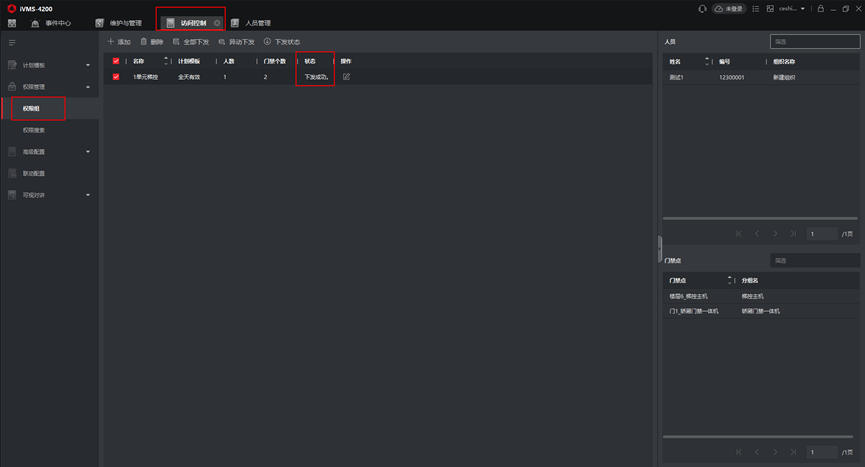The image size is (865, 467).
Task: Select 权限搜索 in the left sidebar
Action: click(34, 130)
